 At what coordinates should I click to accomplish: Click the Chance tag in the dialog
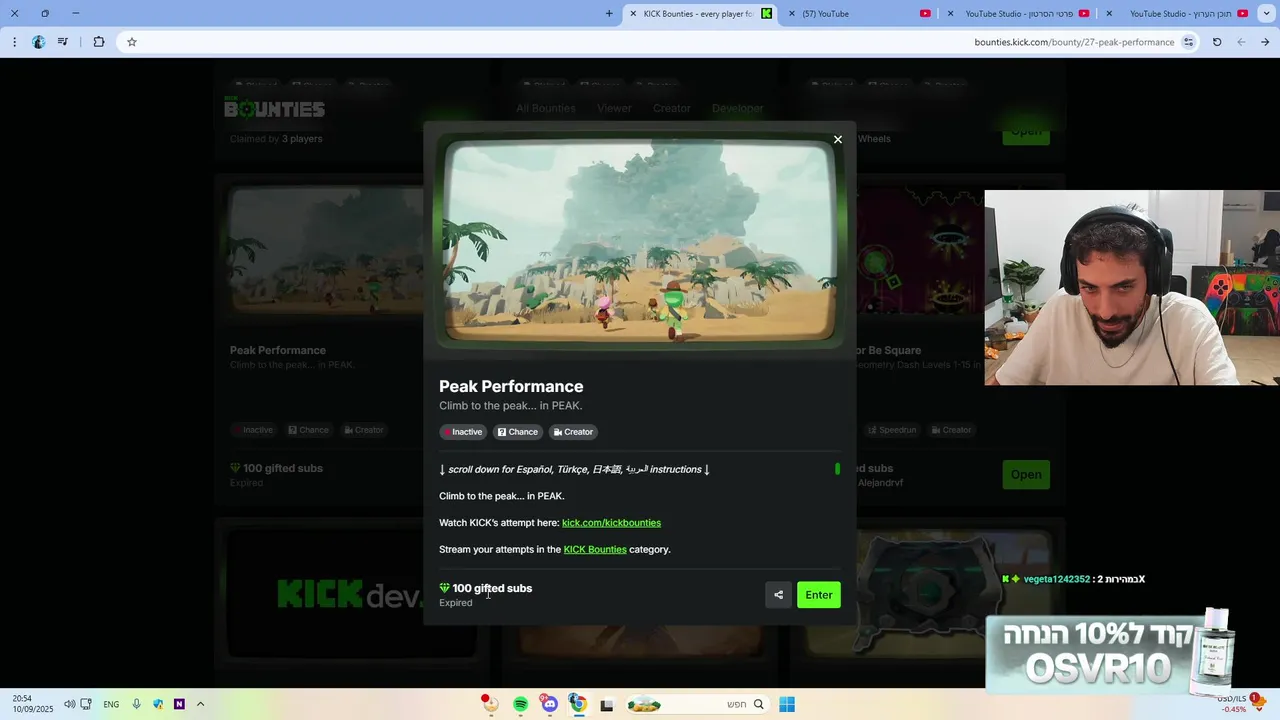(x=518, y=432)
